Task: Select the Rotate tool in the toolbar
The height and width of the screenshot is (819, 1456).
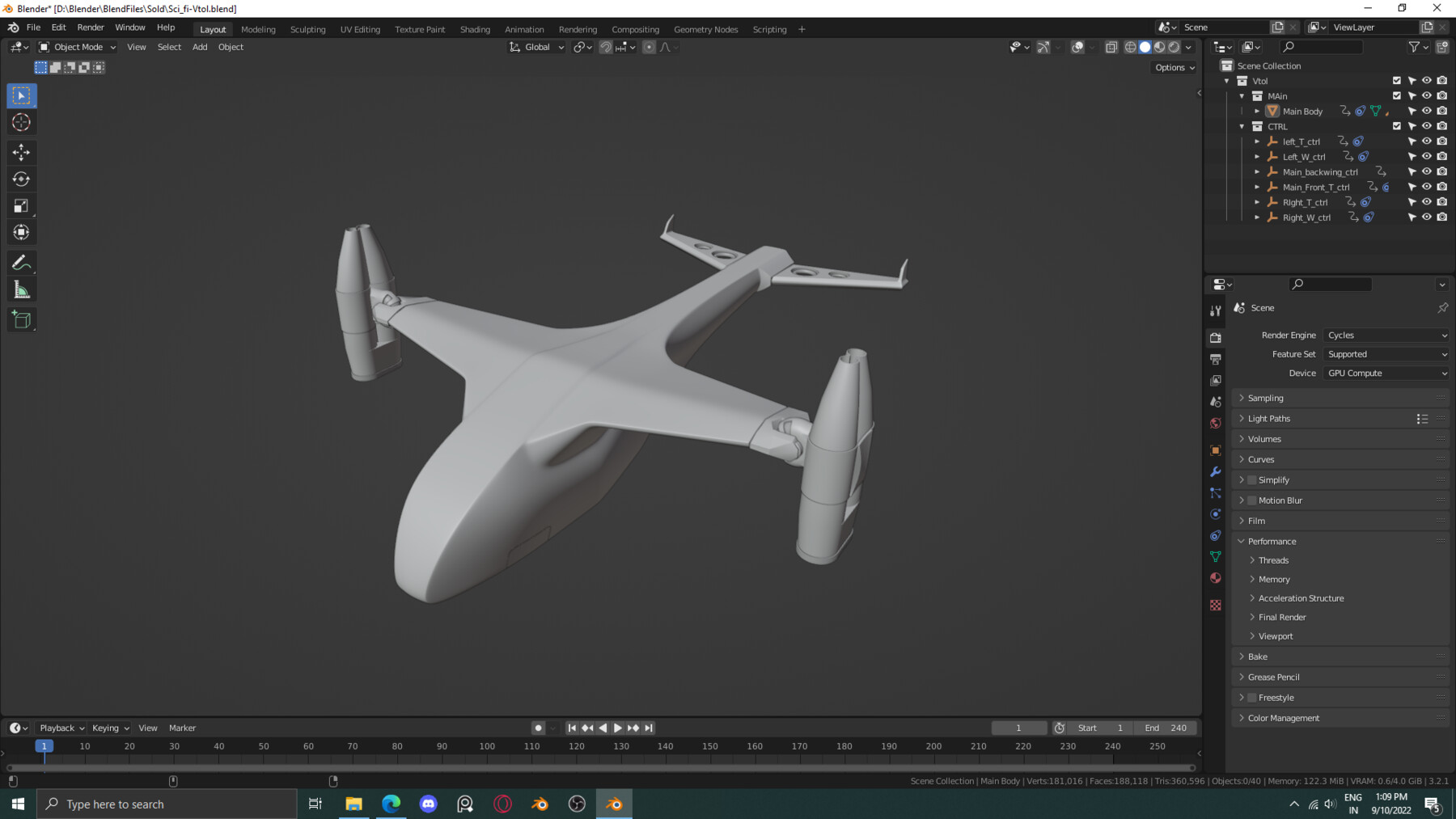Action: click(x=21, y=179)
